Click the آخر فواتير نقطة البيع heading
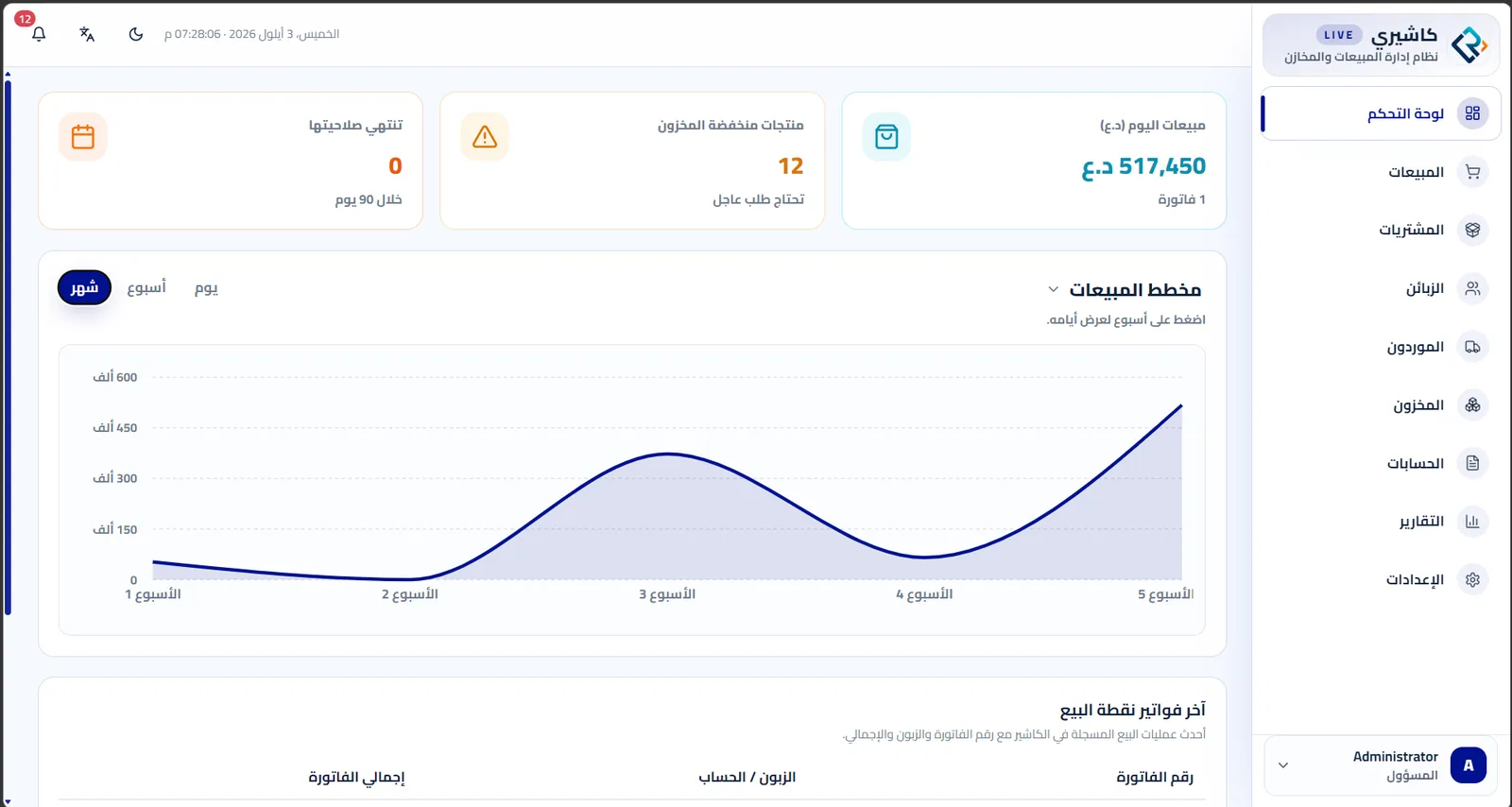The image size is (1512, 807). 1132,710
